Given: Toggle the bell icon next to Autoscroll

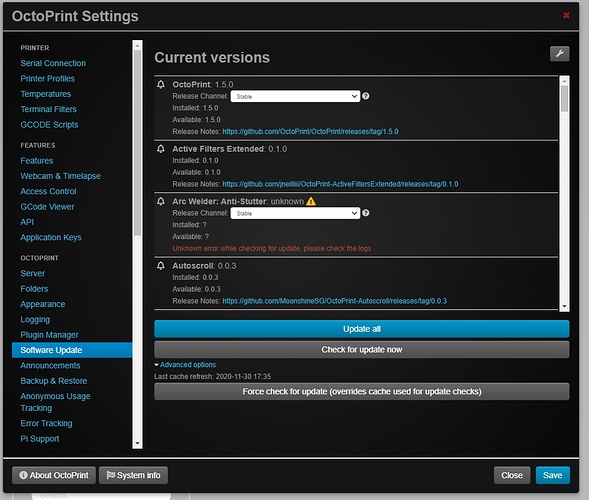Looking at the screenshot, I should (161, 266).
